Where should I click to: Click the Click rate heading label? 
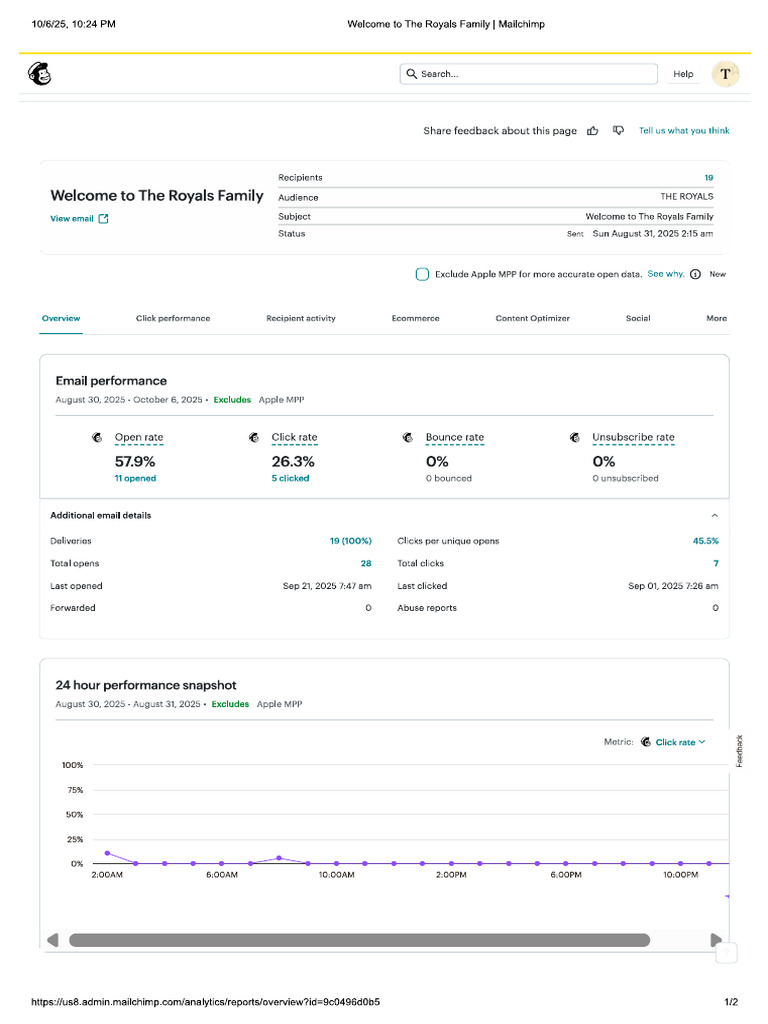[x=295, y=438]
